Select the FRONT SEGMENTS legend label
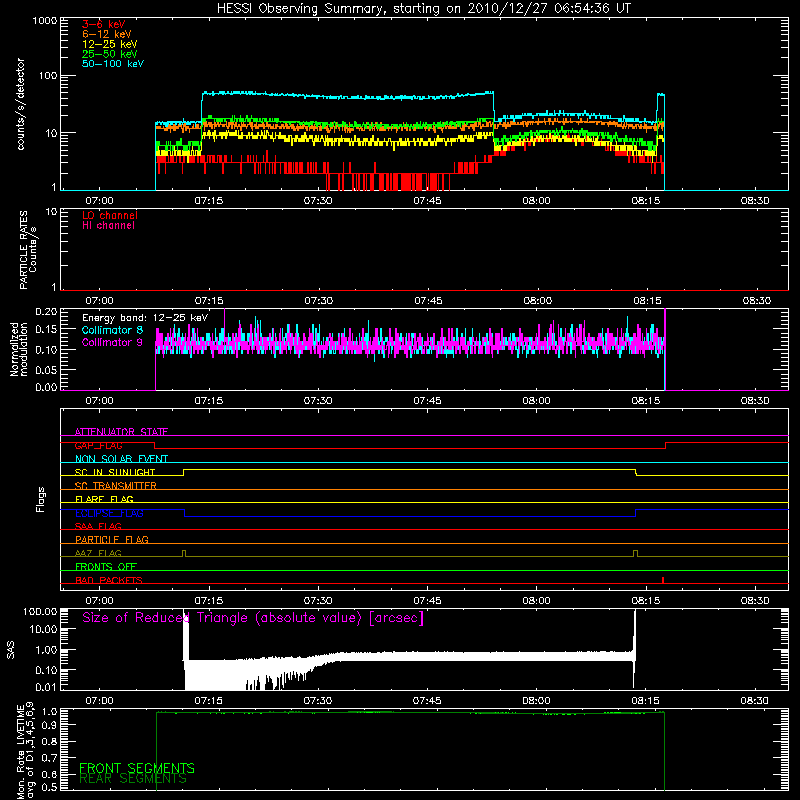 (x=137, y=768)
